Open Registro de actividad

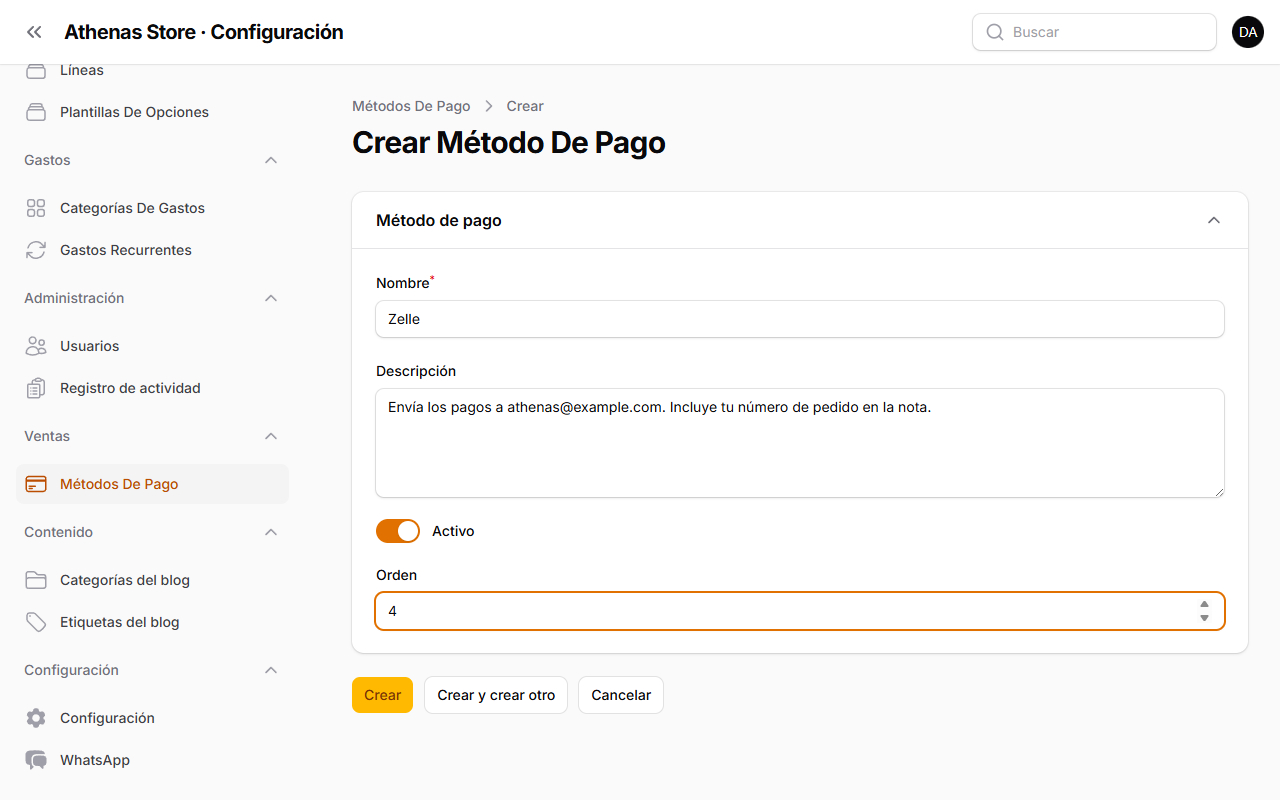[152, 388]
